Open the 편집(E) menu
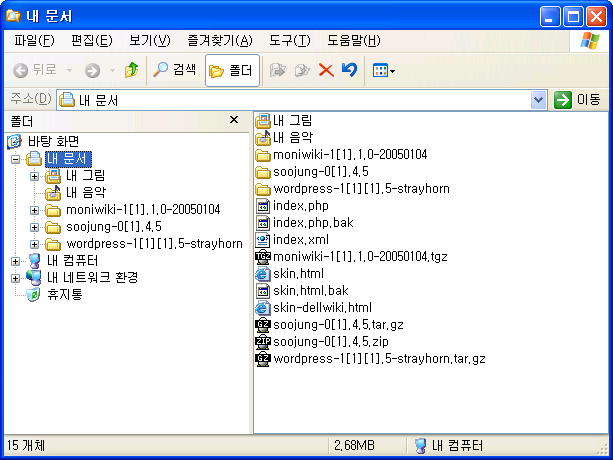The width and height of the screenshot is (613, 460). (92, 40)
